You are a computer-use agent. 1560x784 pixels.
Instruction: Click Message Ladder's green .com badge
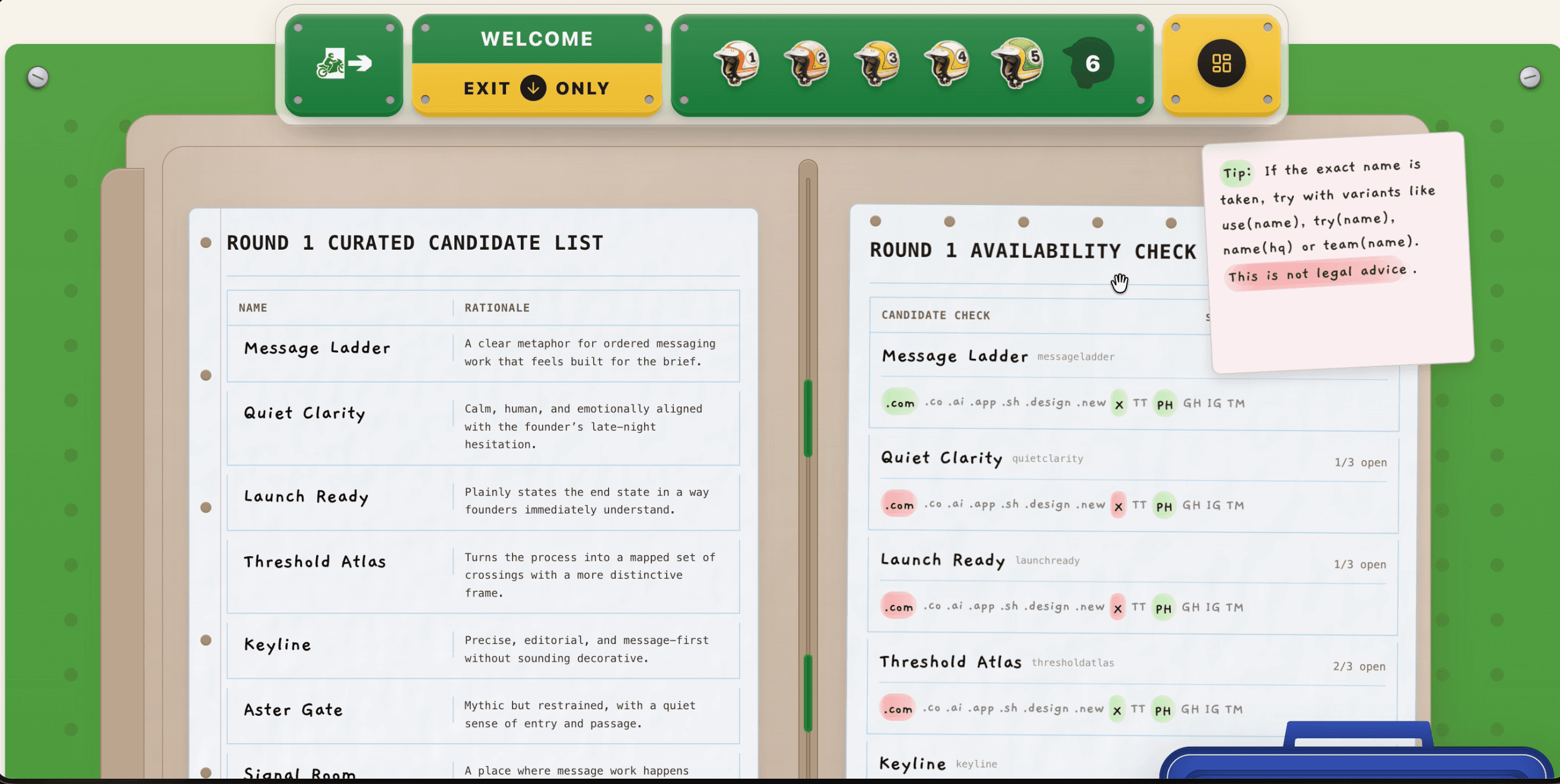pos(900,403)
